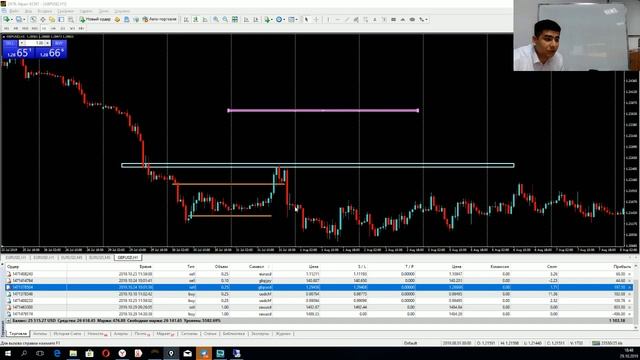Toggle the Авто-торговля button
Screen dimensions: 640x360
(x=160, y=19)
